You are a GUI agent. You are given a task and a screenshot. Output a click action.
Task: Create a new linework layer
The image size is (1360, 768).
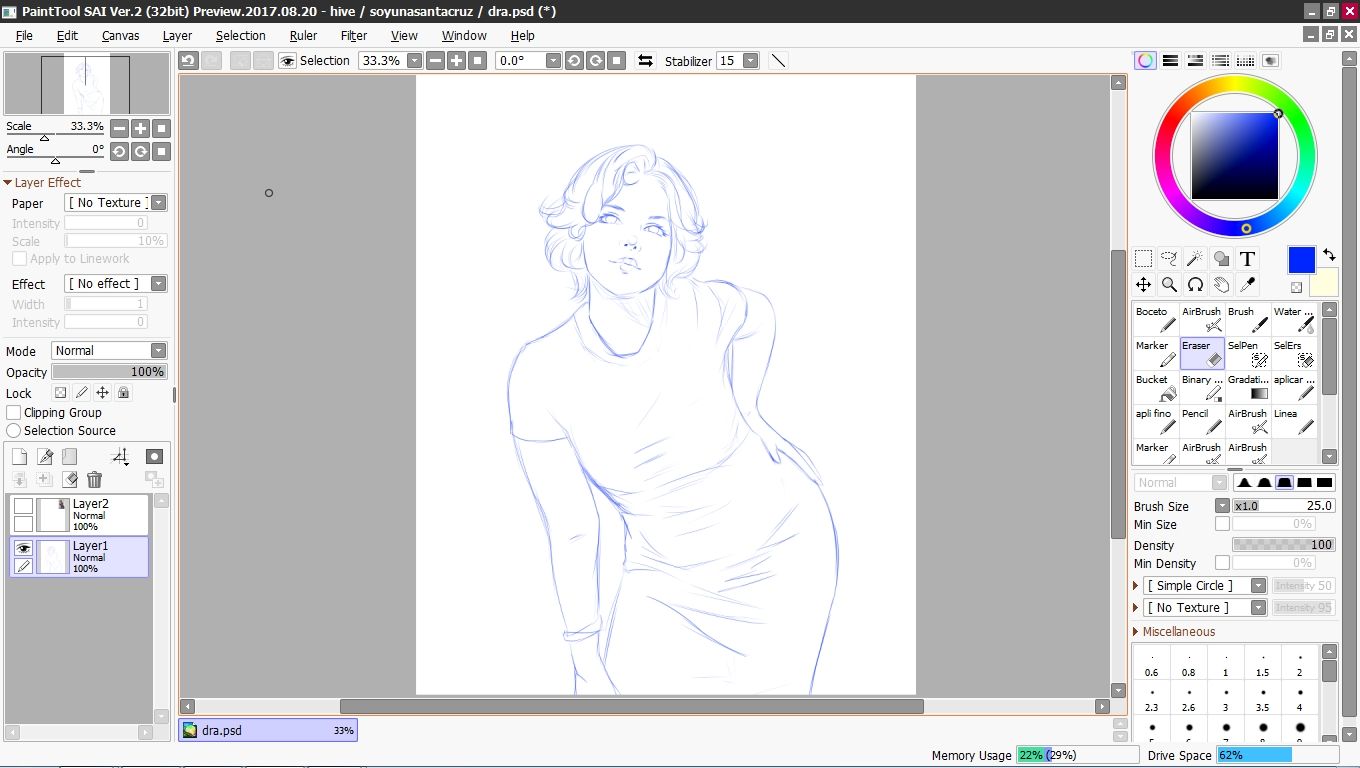[45, 457]
